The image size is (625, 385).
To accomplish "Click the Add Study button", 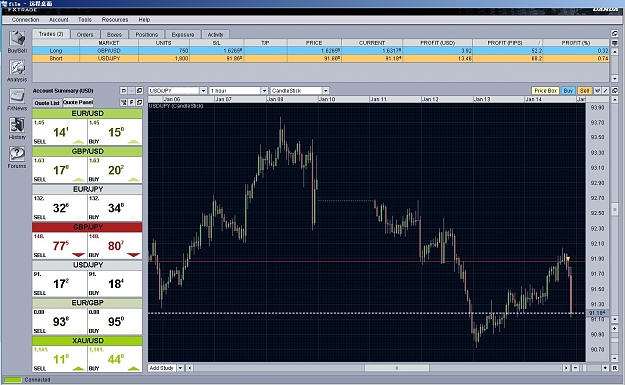I will (x=161, y=368).
